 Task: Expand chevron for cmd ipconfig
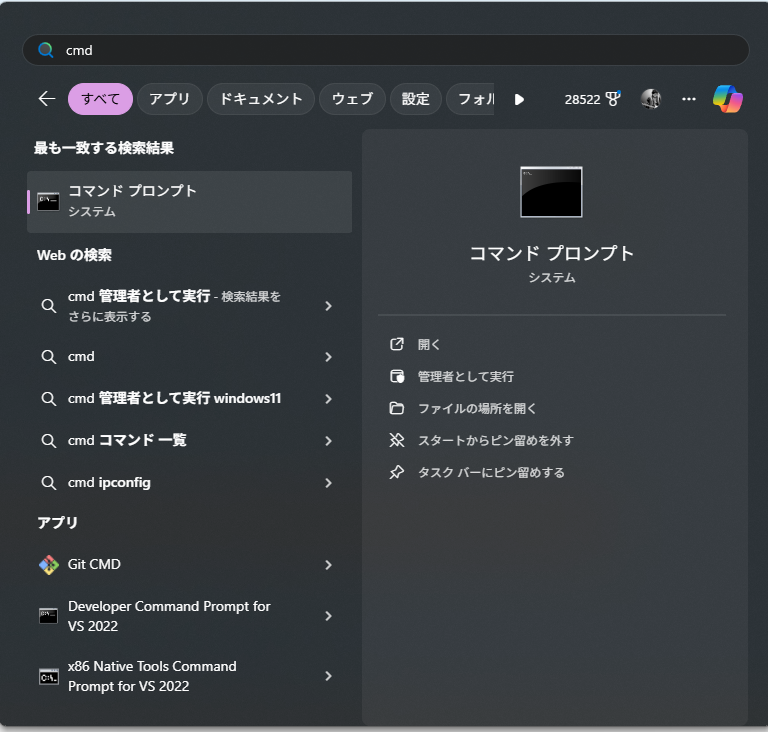(328, 483)
